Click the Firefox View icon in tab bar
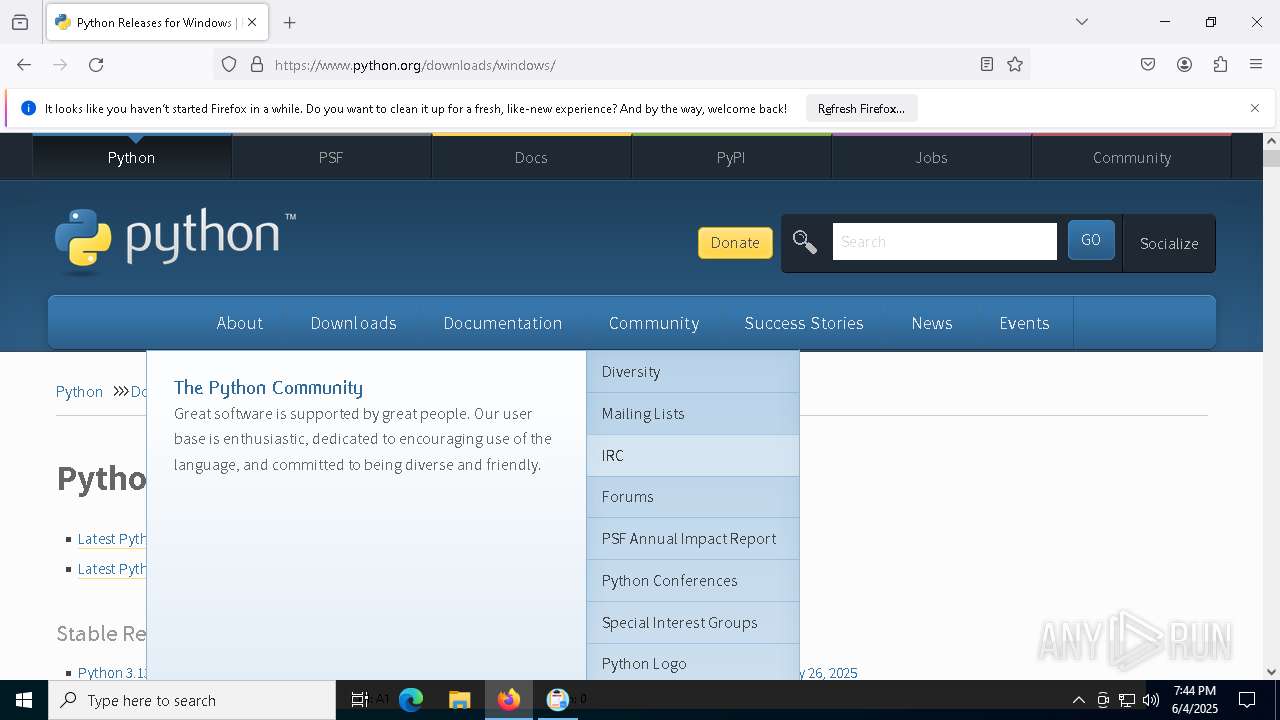This screenshot has height=720, width=1280. coord(20,22)
